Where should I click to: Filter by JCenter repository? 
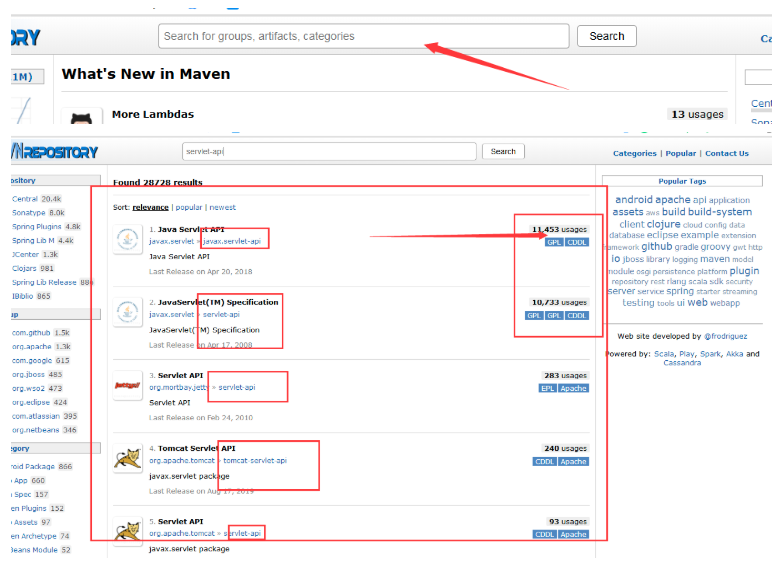[x=25, y=254]
